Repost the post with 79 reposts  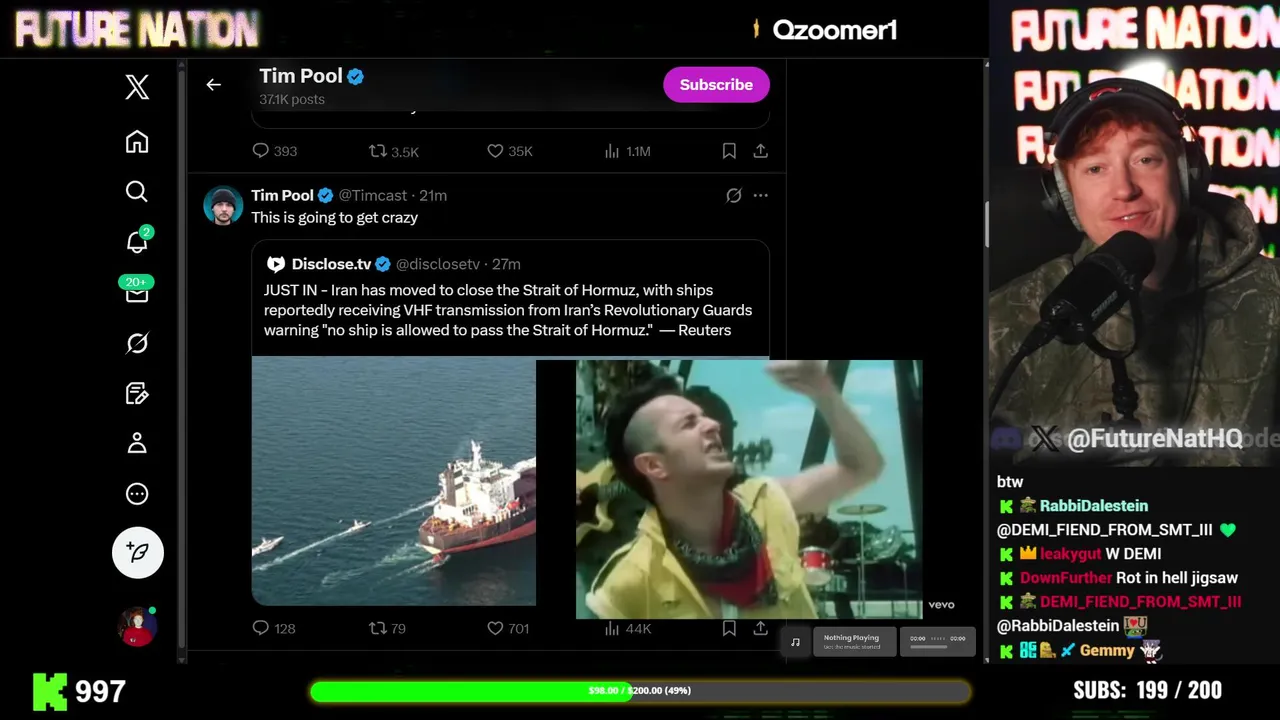[387, 628]
